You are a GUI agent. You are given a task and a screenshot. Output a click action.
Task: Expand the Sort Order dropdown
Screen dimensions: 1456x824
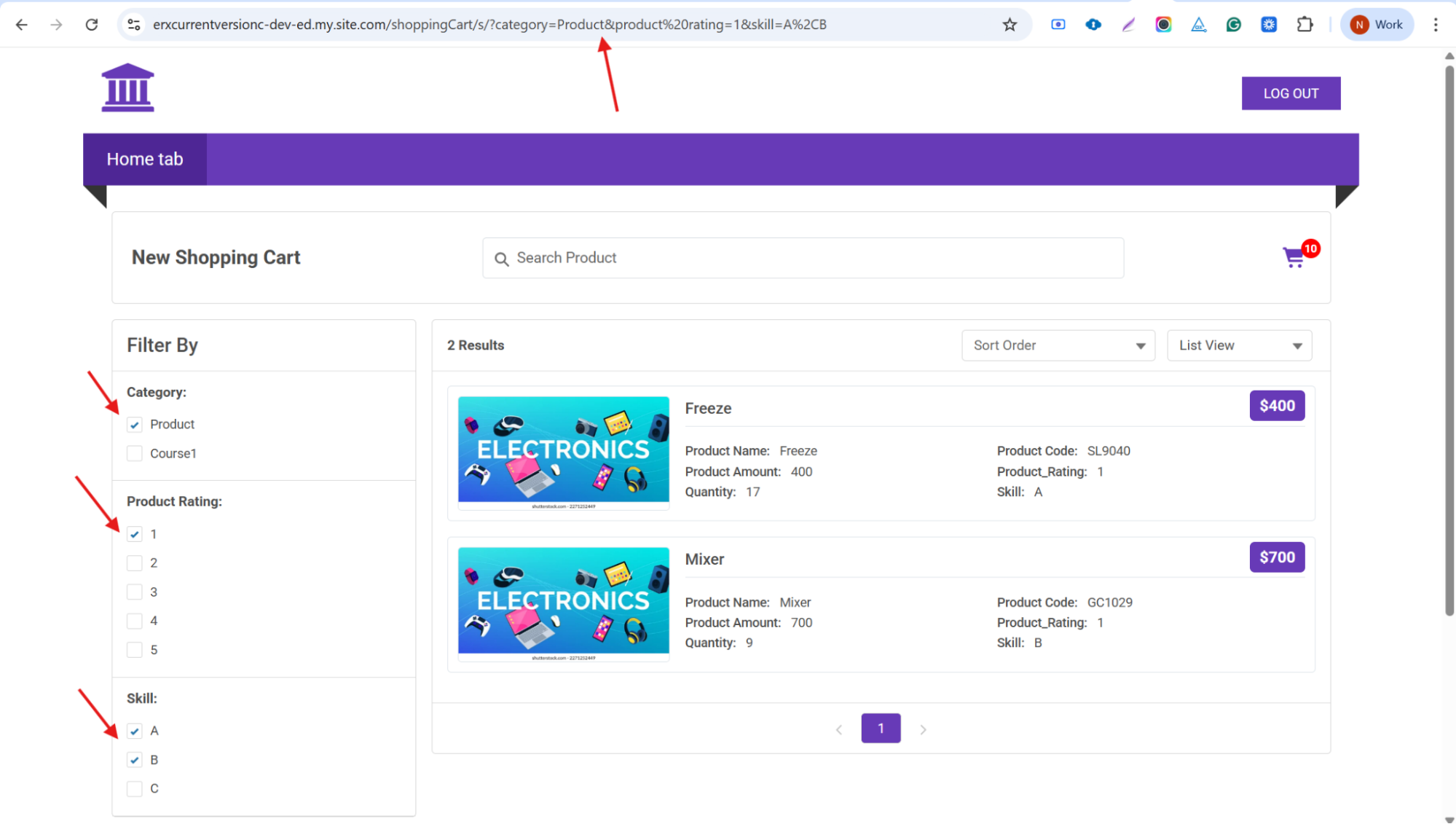1058,345
